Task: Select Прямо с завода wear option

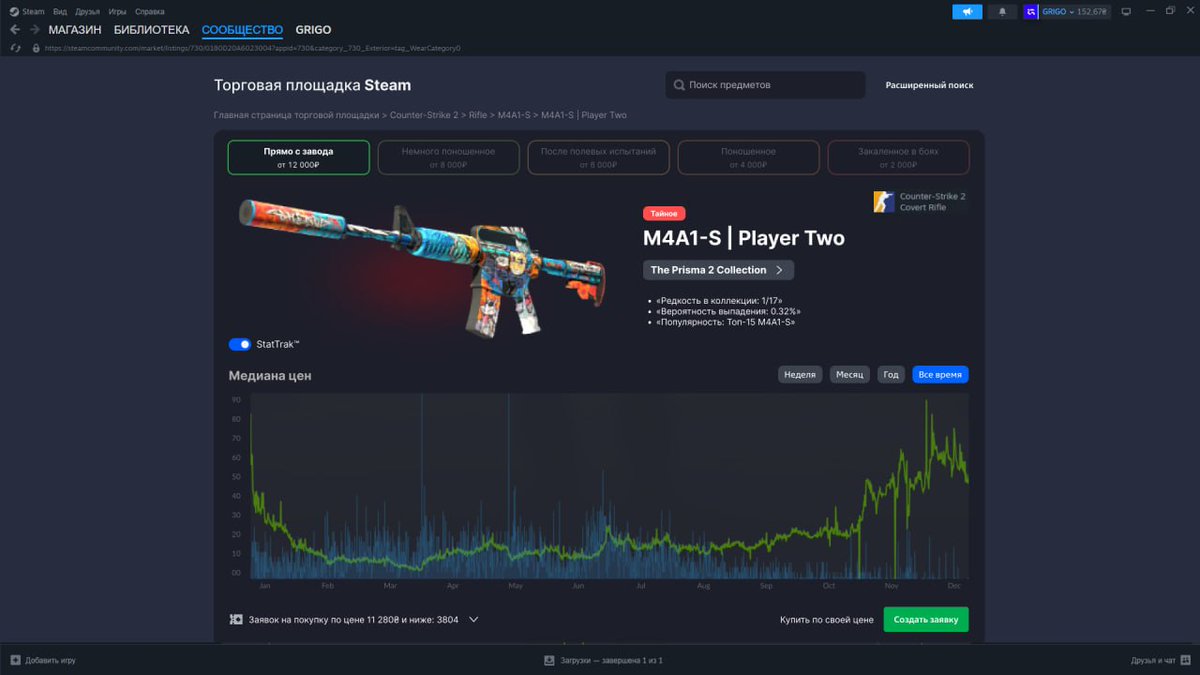Action: 298,157
